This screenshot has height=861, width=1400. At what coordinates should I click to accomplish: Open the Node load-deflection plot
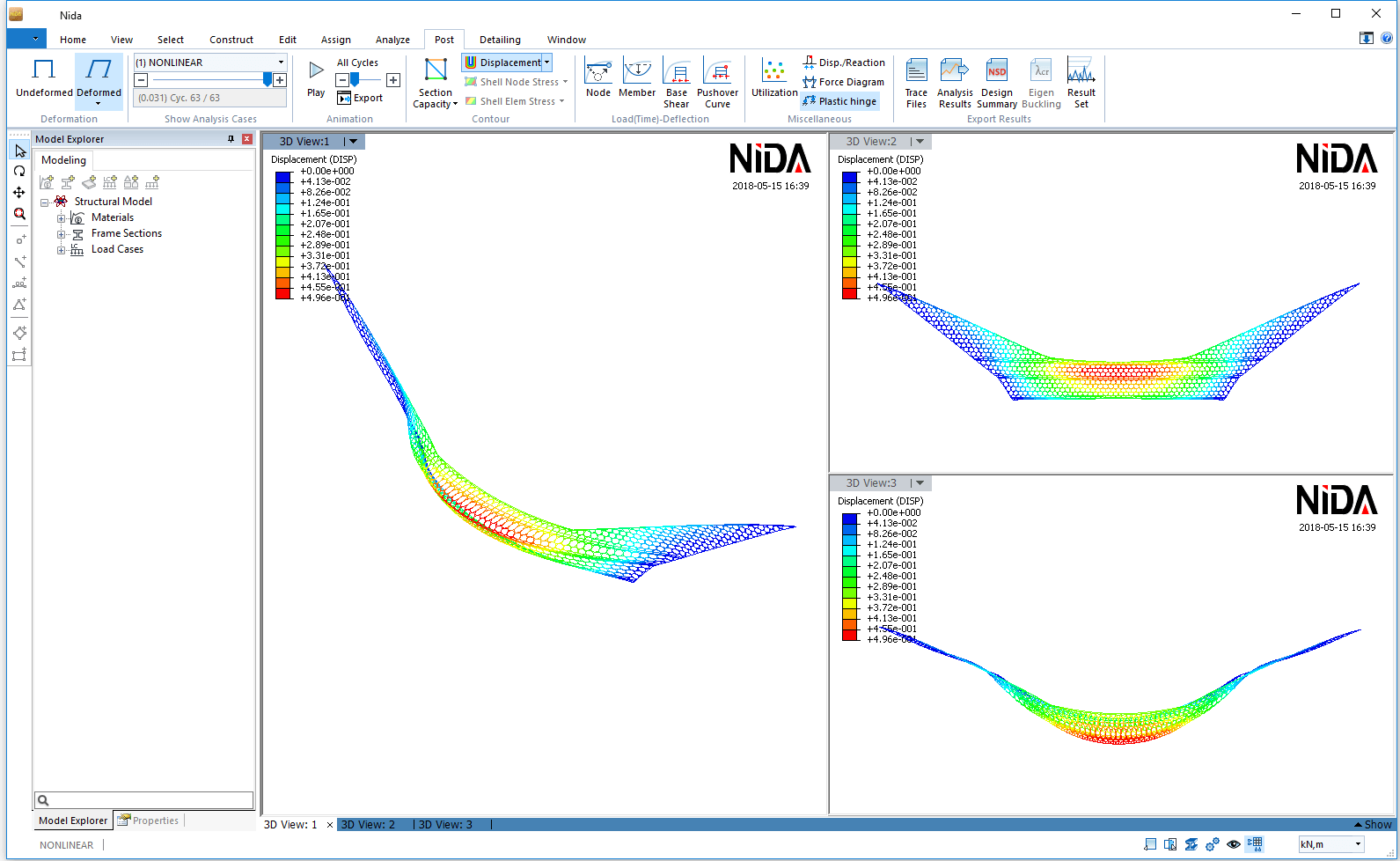(x=598, y=78)
